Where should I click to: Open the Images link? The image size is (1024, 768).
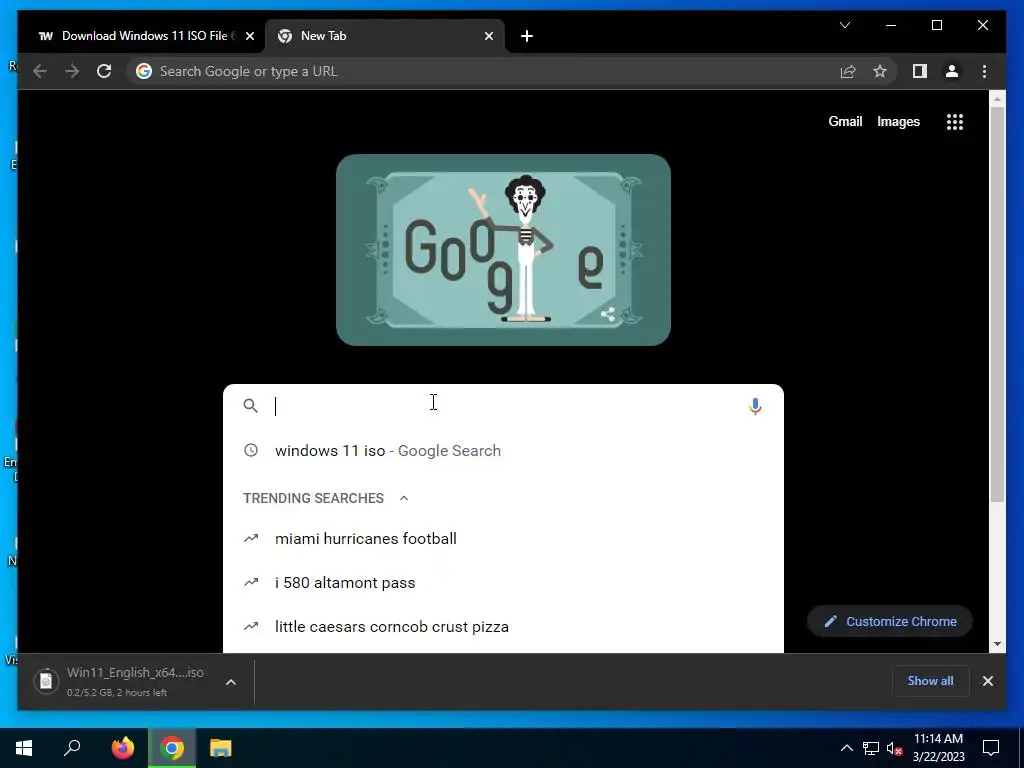pos(898,121)
